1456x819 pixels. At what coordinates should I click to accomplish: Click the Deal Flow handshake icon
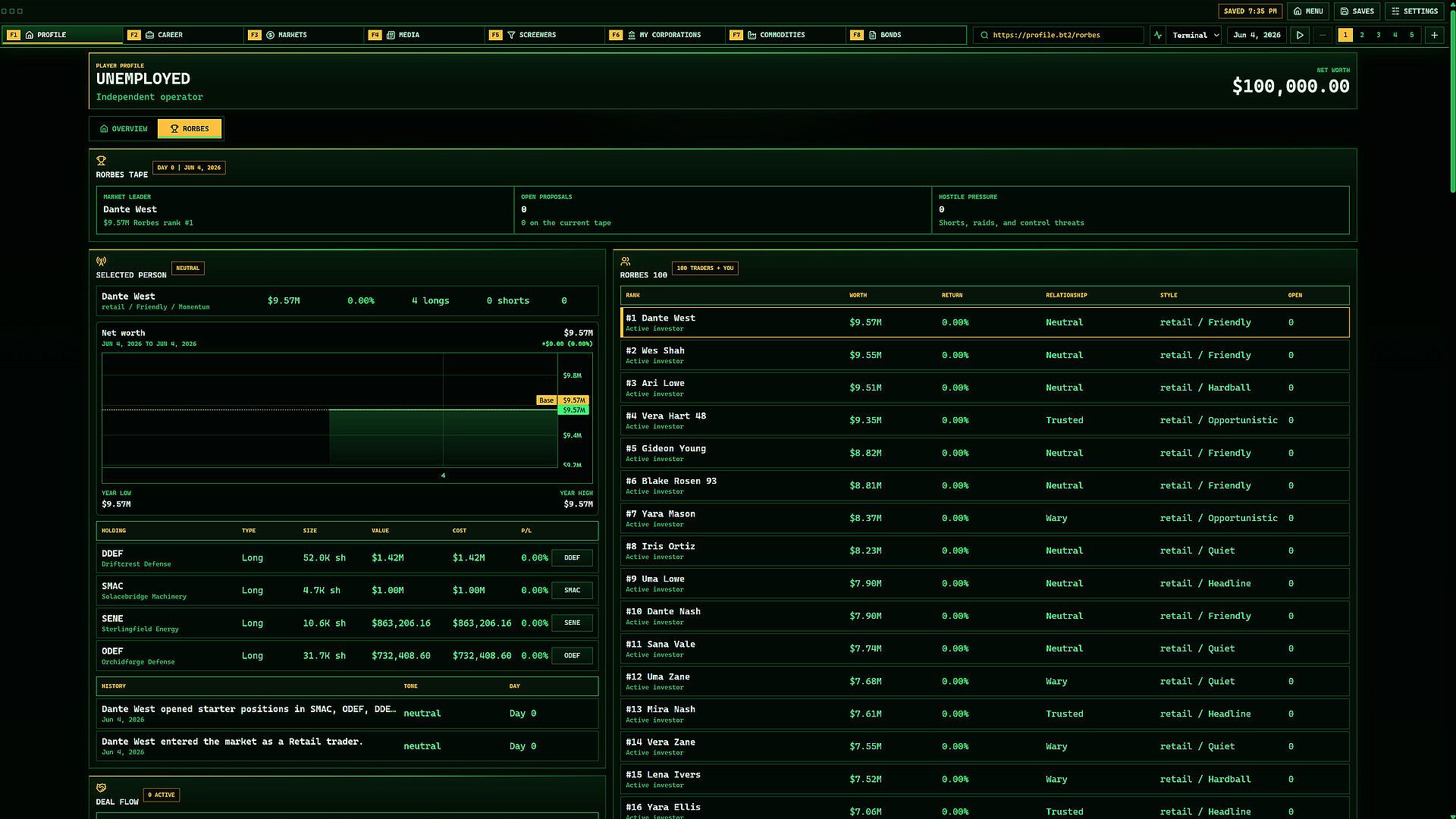coord(101,788)
